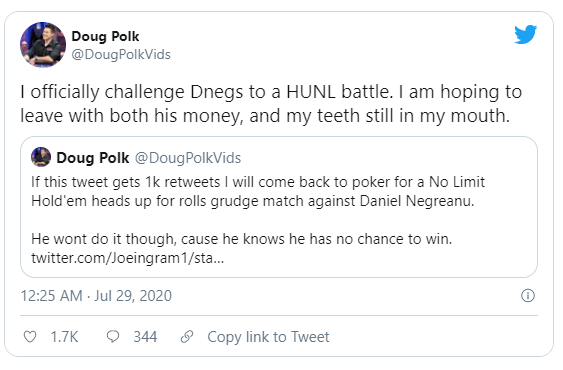This screenshot has width=563, height=370.
Task: Click the reply speech bubble icon
Action: (x=113, y=336)
